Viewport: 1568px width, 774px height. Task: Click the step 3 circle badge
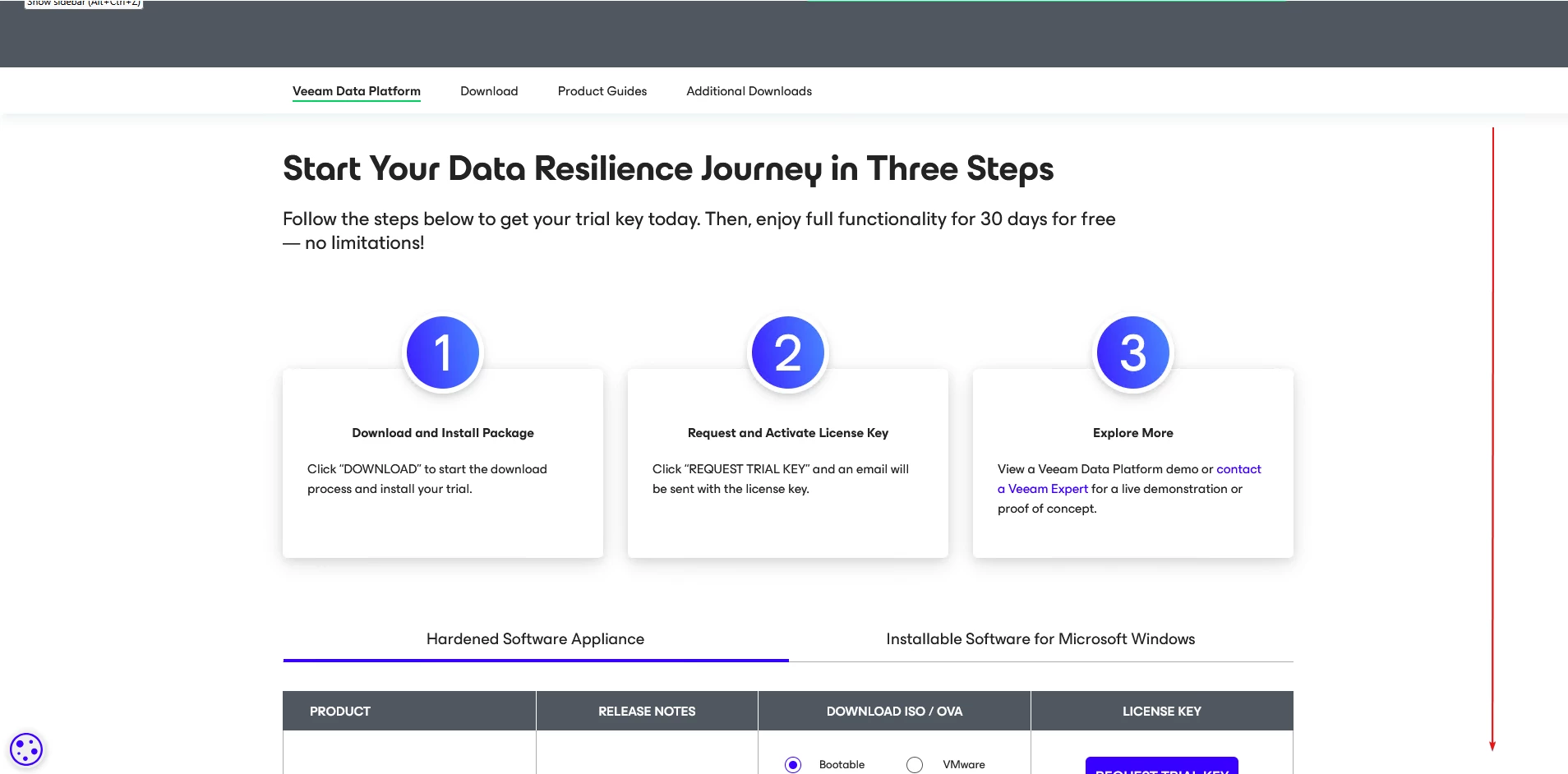[x=1133, y=353]
